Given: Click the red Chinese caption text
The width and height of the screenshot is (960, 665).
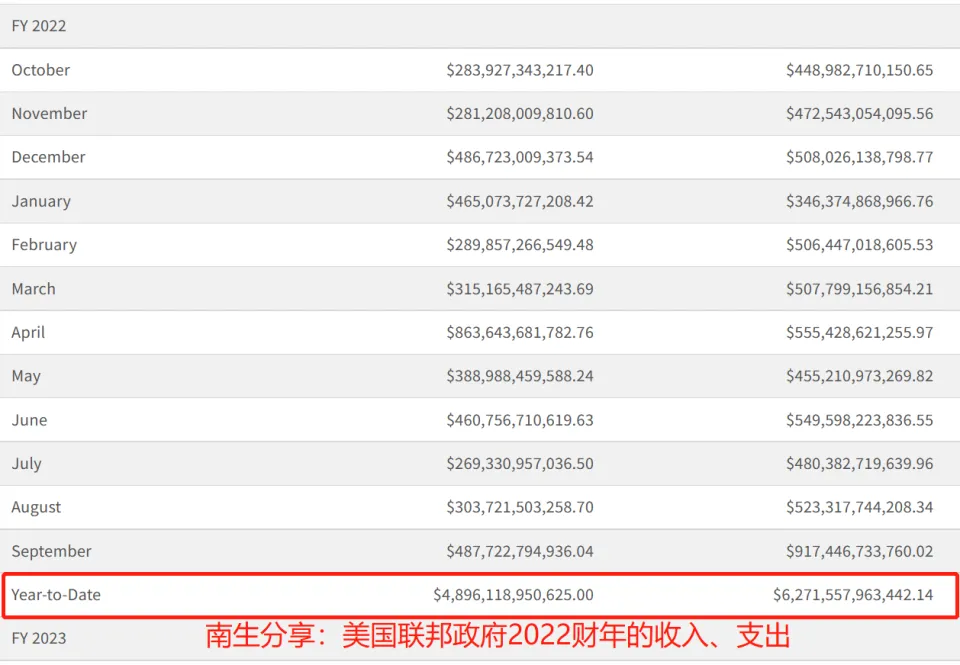Looking at the screenshot, I should tap(499, 636).
